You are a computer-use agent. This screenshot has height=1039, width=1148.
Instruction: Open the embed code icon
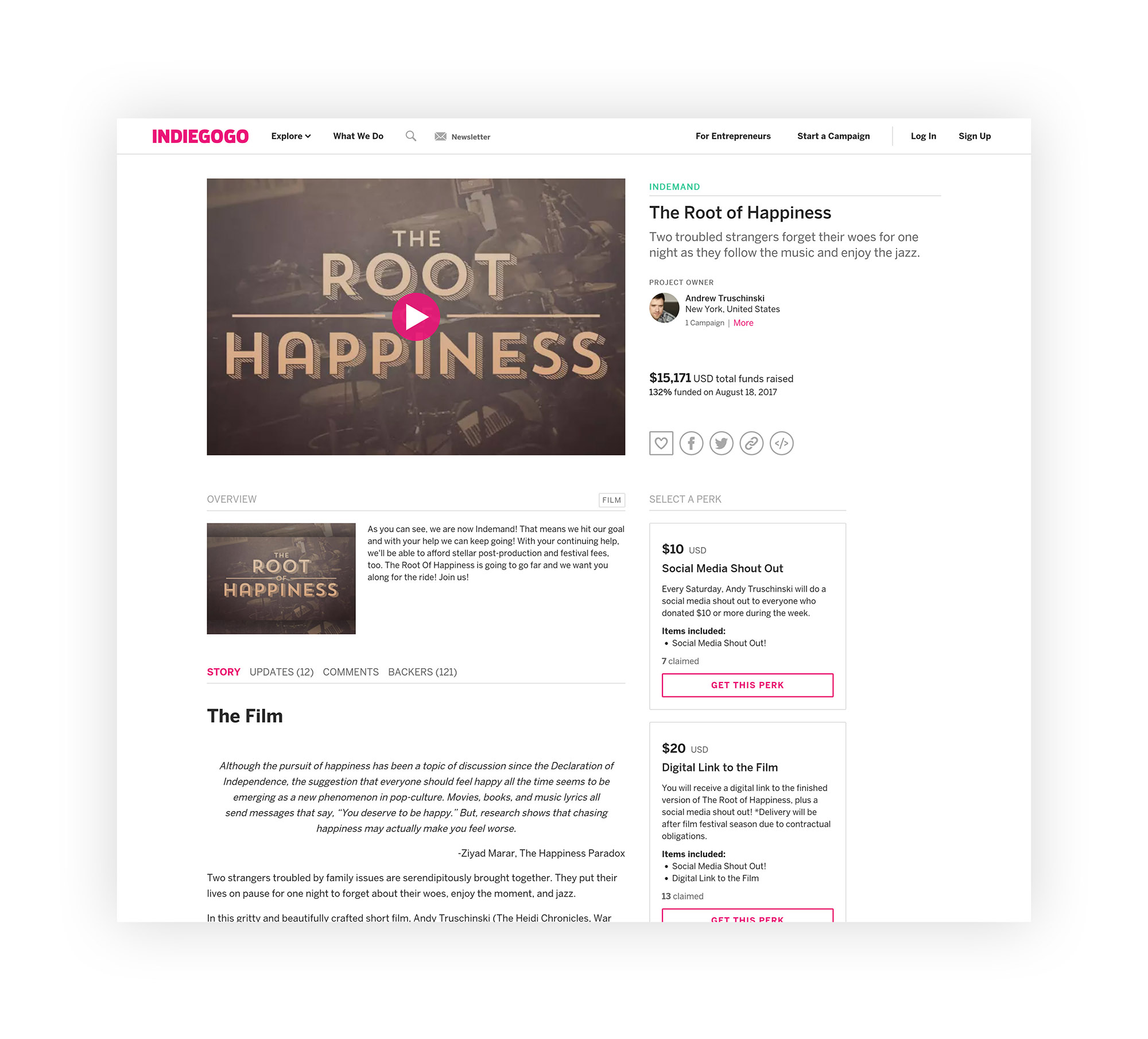(782, 443)
